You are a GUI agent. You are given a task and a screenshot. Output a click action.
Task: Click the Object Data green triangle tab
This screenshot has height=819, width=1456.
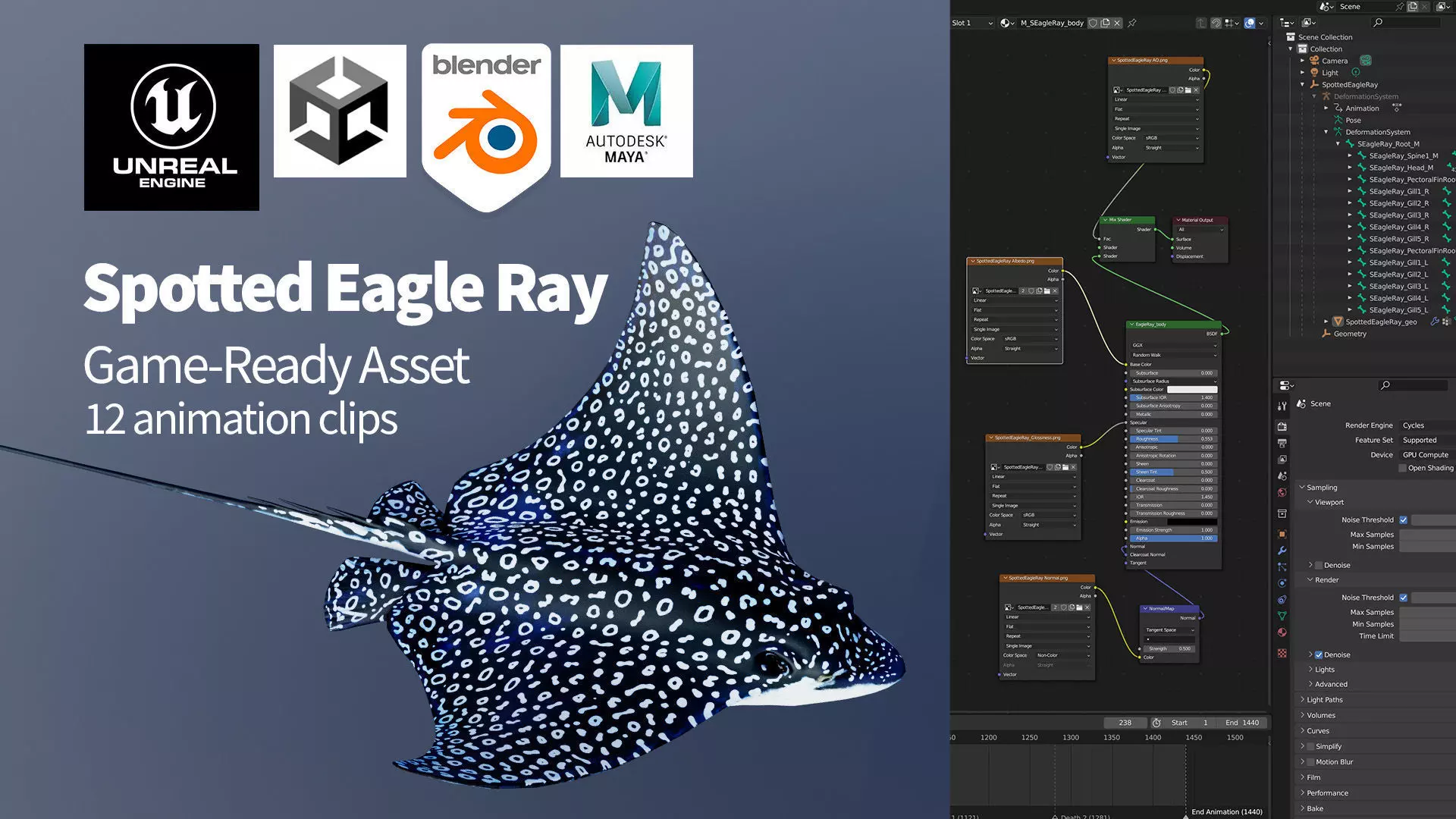point(1282,616)
